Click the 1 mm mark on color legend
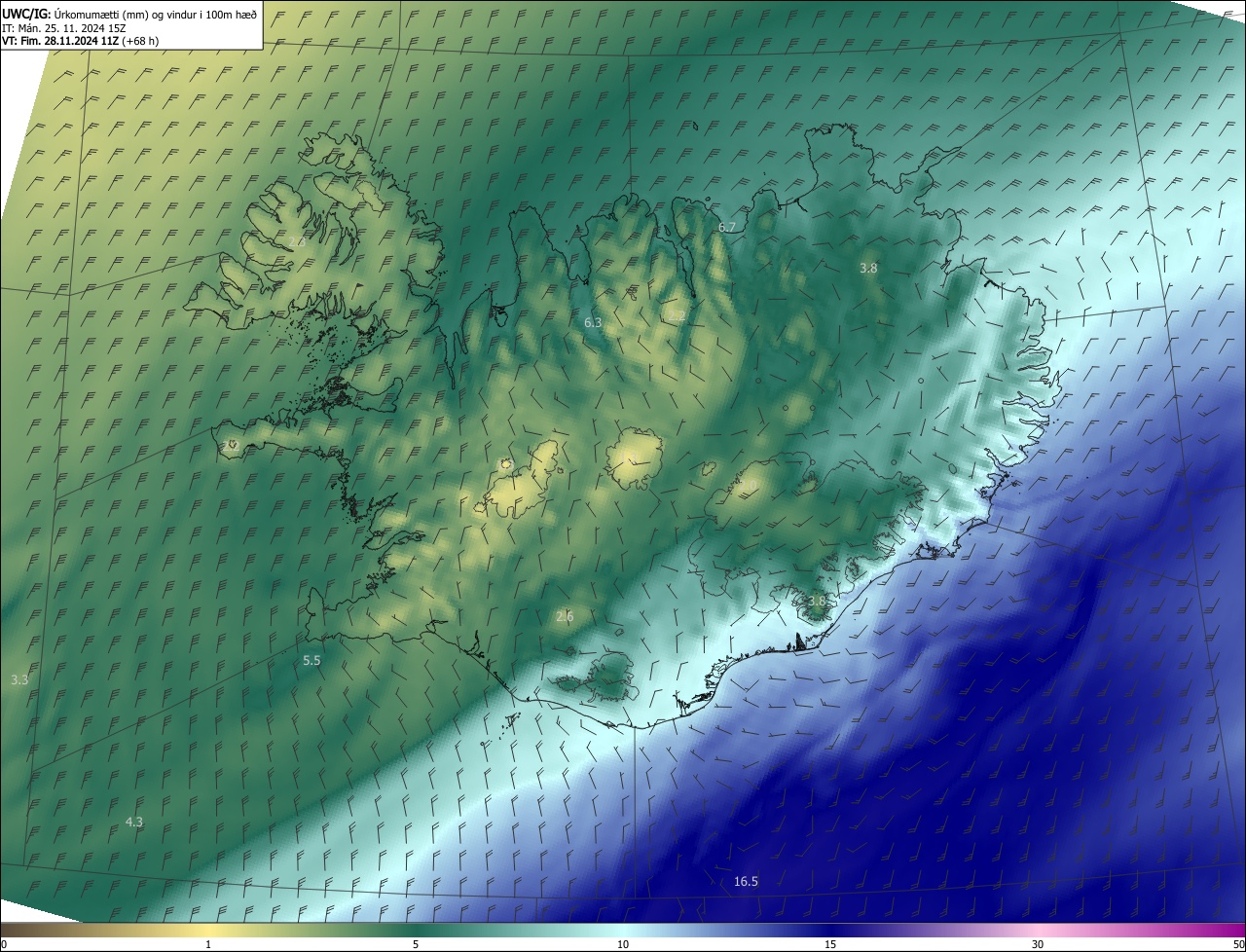 pyautogui.click(x=208, y=944)
